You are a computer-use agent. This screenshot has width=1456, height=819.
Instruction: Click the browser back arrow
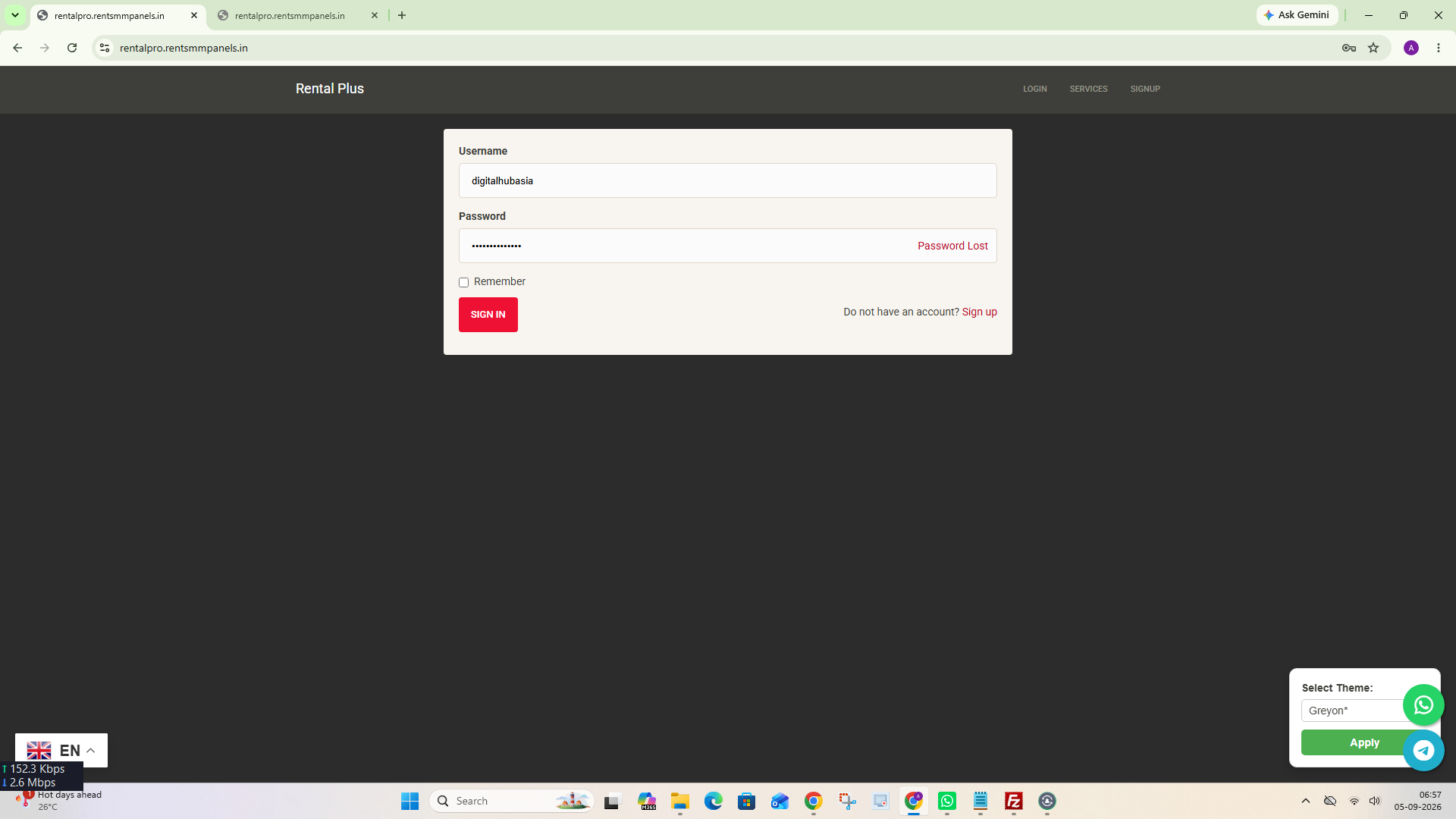coord(17,48)
